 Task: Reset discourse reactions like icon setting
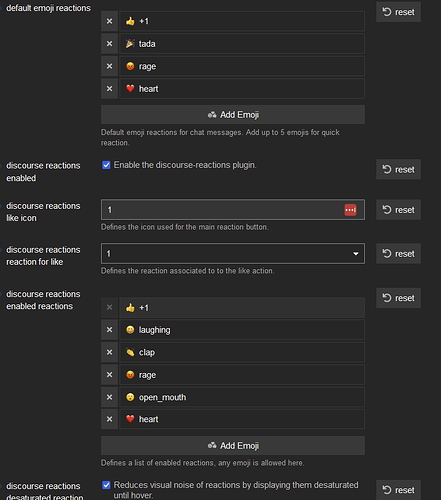[398, 210]
